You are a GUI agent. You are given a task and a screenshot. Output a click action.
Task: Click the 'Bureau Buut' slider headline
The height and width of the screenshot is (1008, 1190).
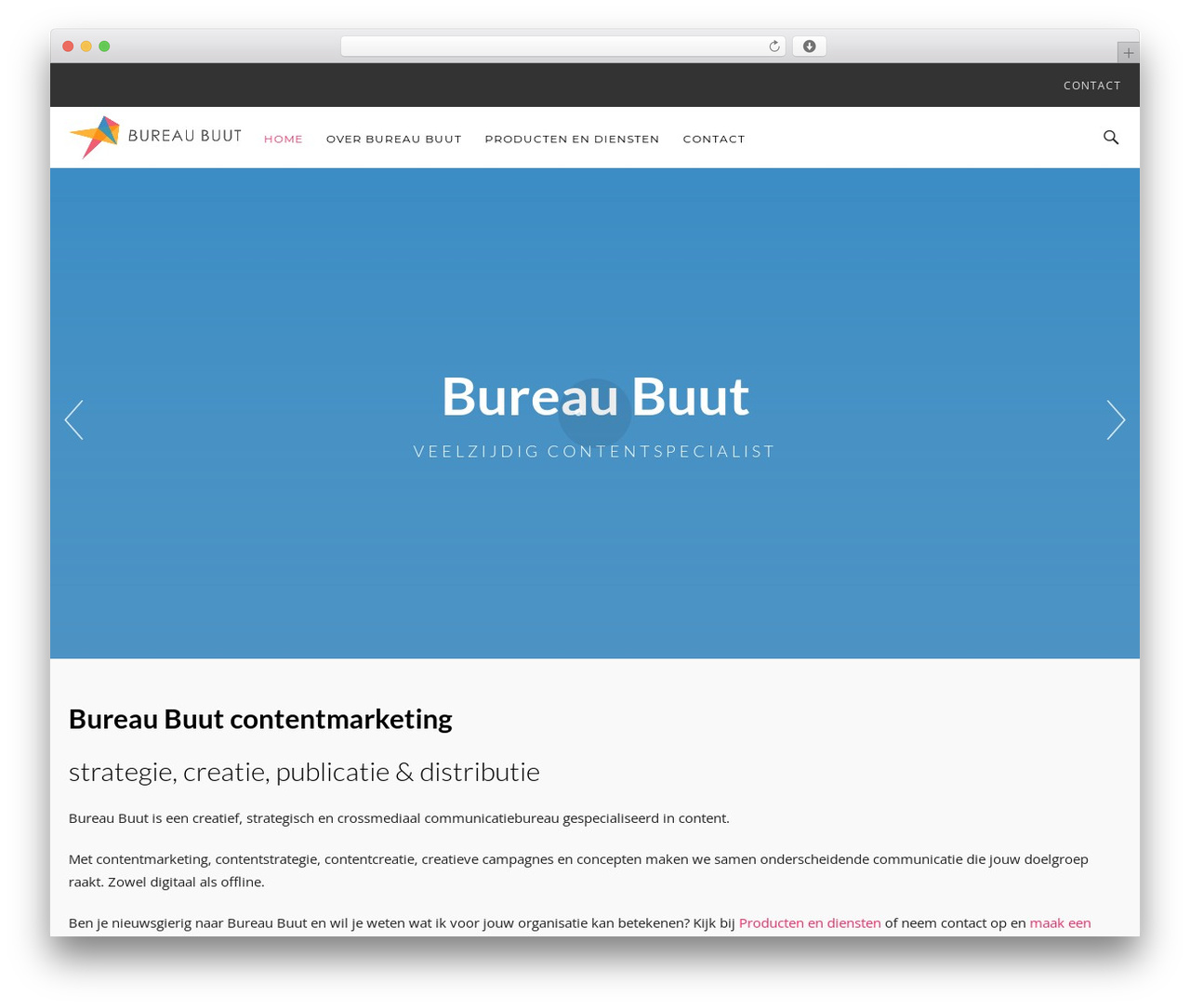coord(595,396)
